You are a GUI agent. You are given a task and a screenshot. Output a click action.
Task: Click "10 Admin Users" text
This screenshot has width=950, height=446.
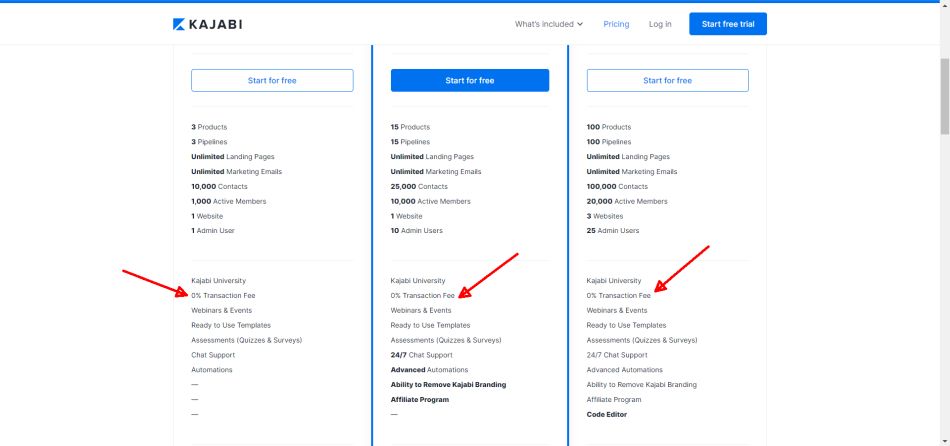point(417,231)
